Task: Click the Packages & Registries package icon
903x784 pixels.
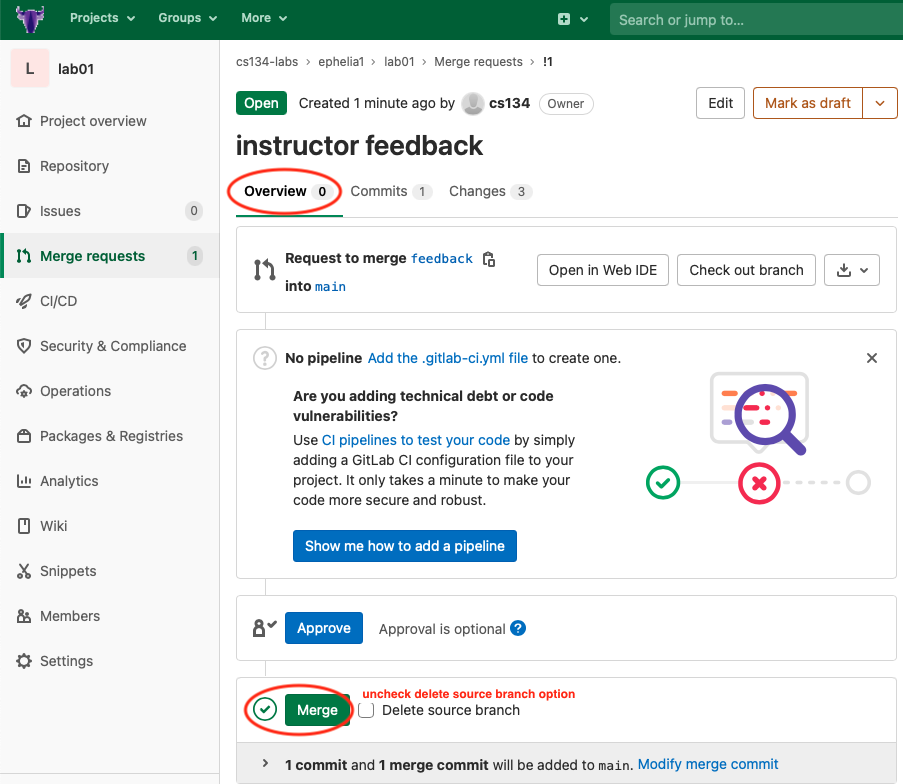Action: pyautogui.click(x=24, y=436)
